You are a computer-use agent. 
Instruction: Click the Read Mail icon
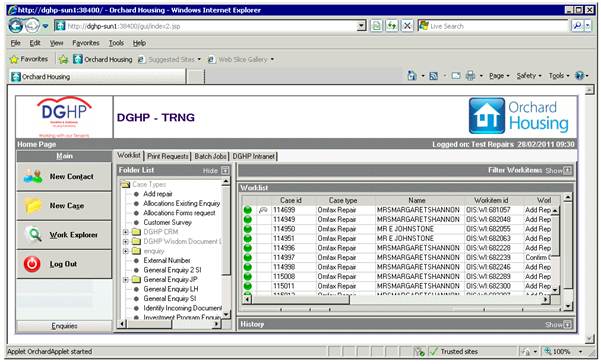pos(456,76)
